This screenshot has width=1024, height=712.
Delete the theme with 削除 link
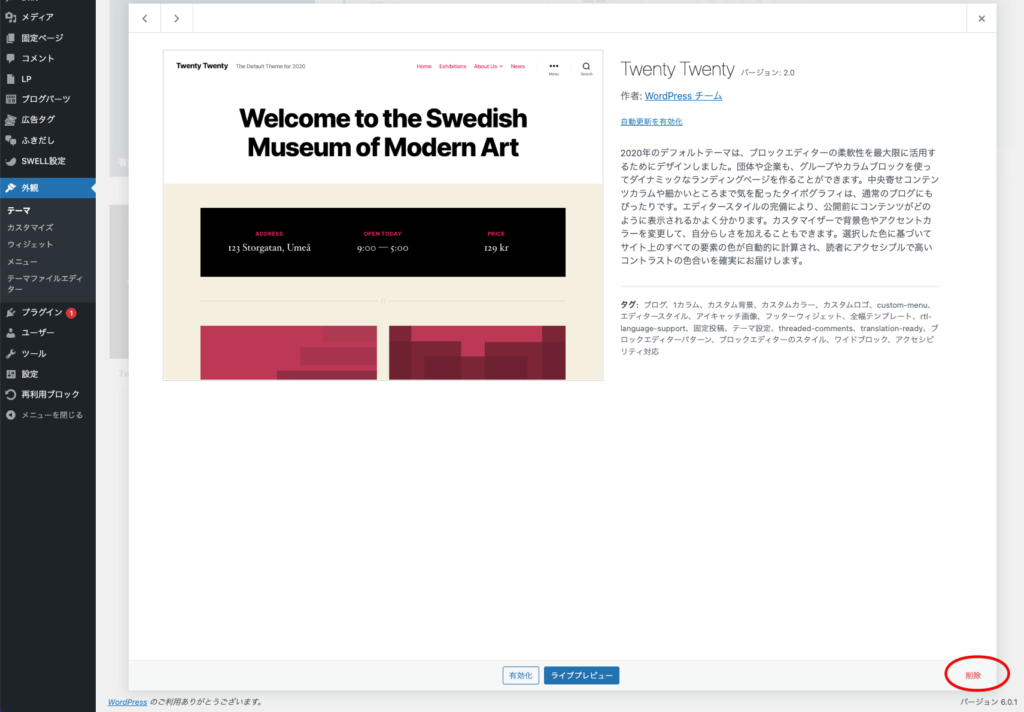point(973,675)
